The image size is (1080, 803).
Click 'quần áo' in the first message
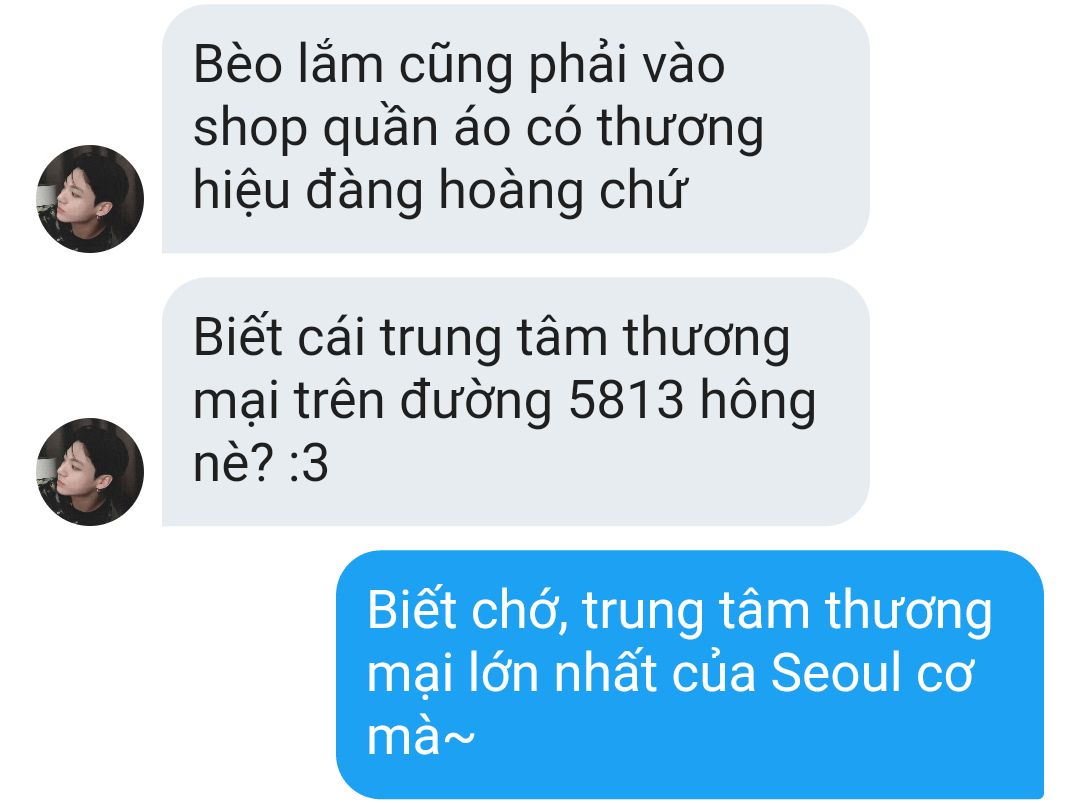pos(417,129)
